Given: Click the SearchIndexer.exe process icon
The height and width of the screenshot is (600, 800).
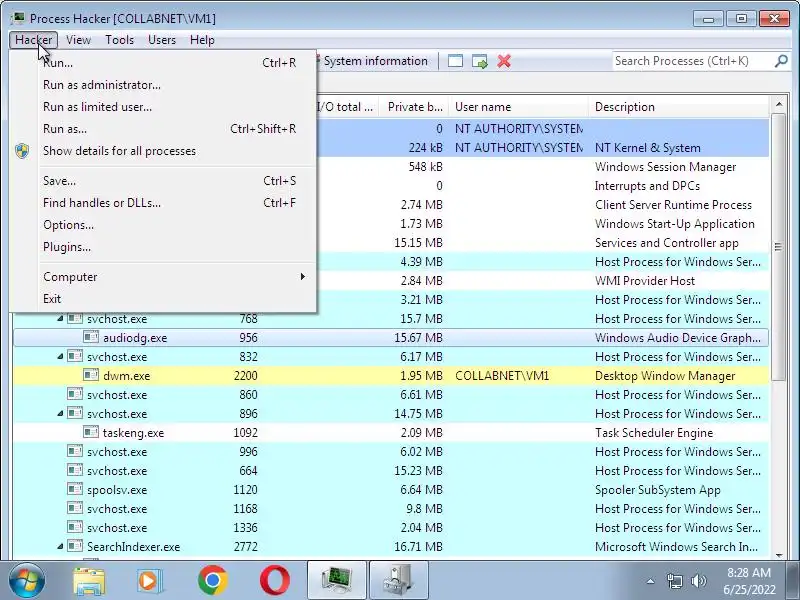Looking at the screenshot, I should tap(75, 546).
